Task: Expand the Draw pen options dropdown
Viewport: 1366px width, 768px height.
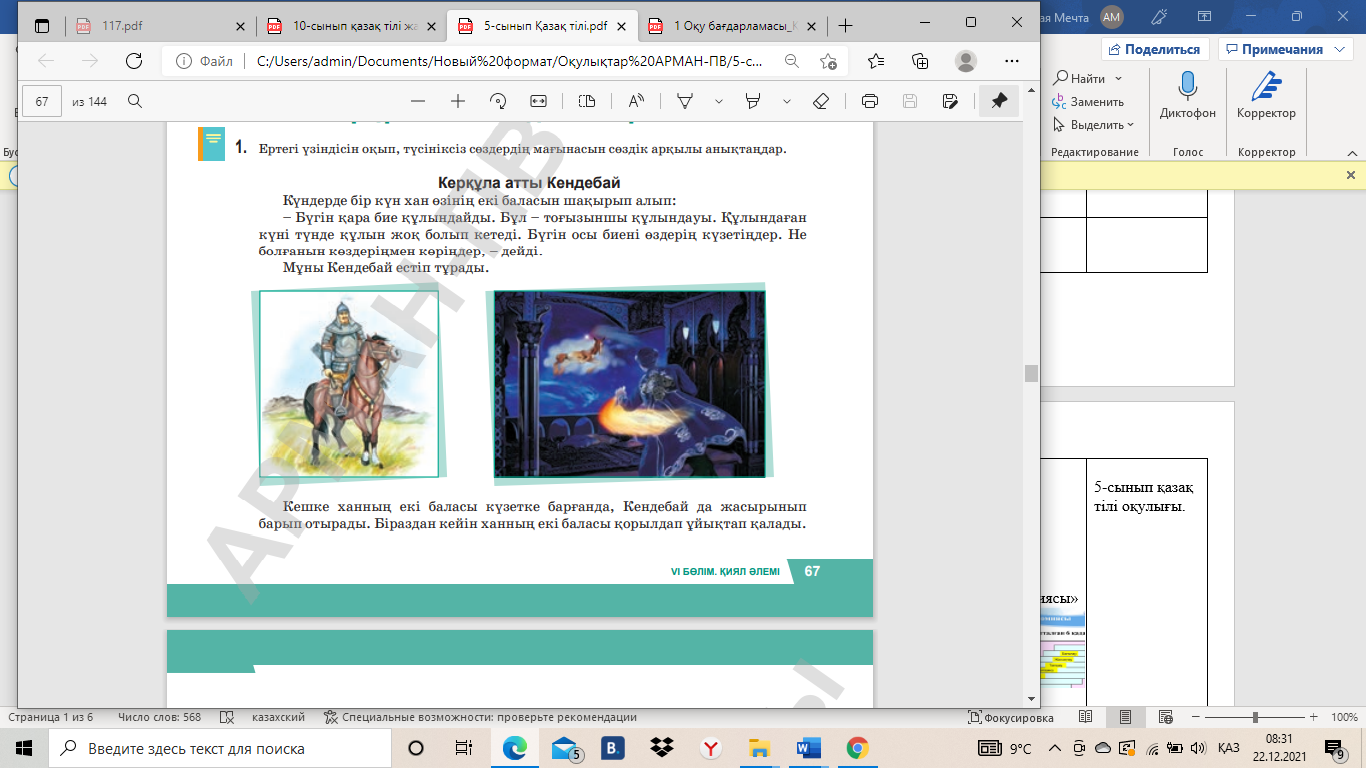Action: [x=718, y=101]
